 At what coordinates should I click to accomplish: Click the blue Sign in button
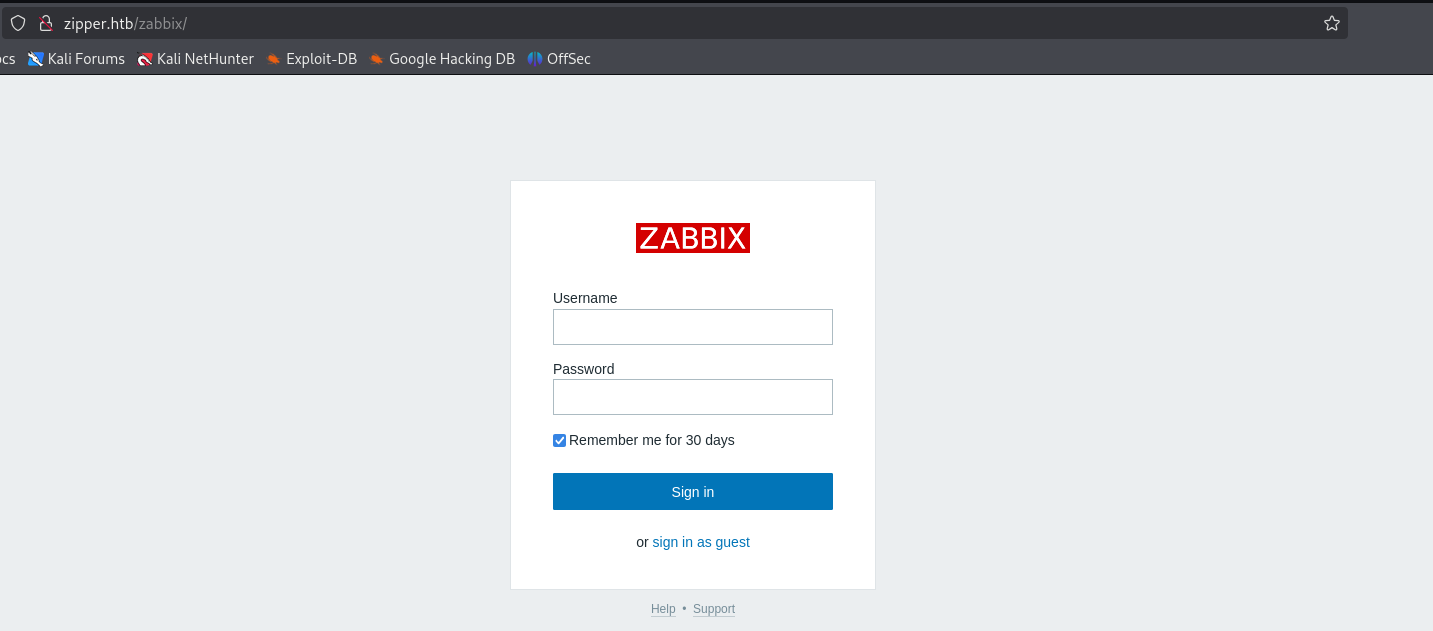(x=693, y=492)
